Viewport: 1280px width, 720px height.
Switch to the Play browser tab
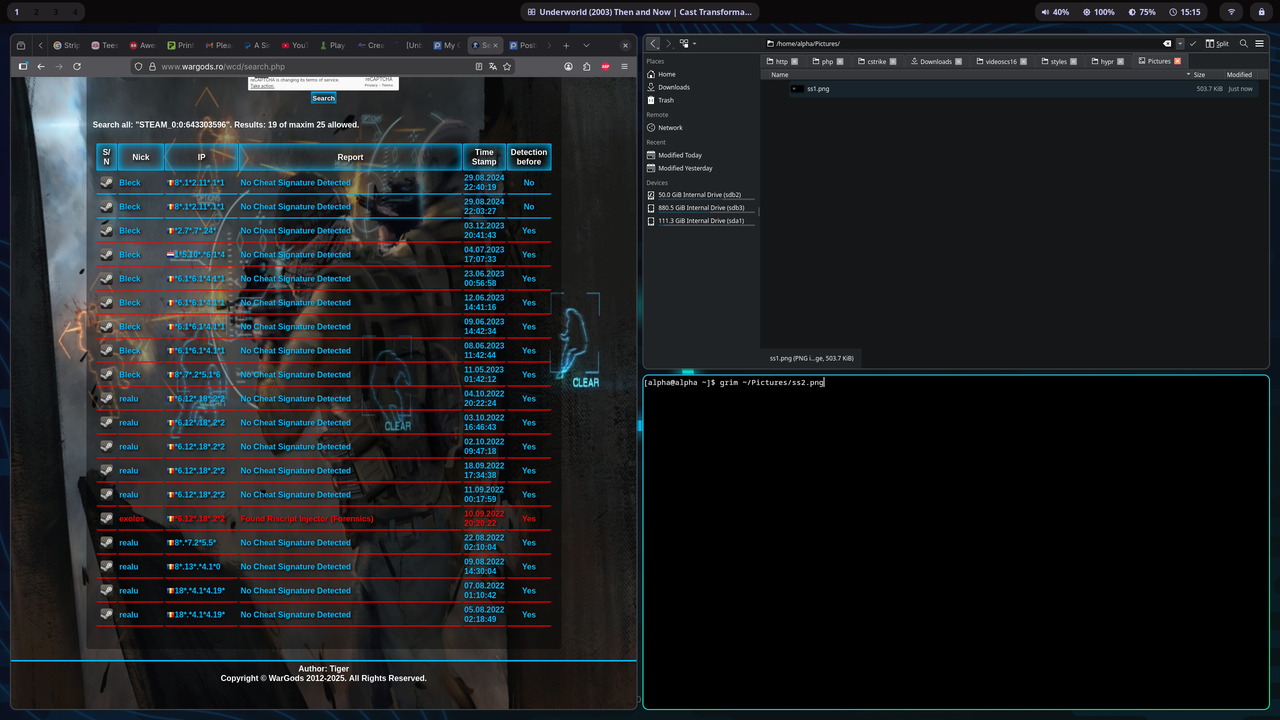[x=332, y=45]
